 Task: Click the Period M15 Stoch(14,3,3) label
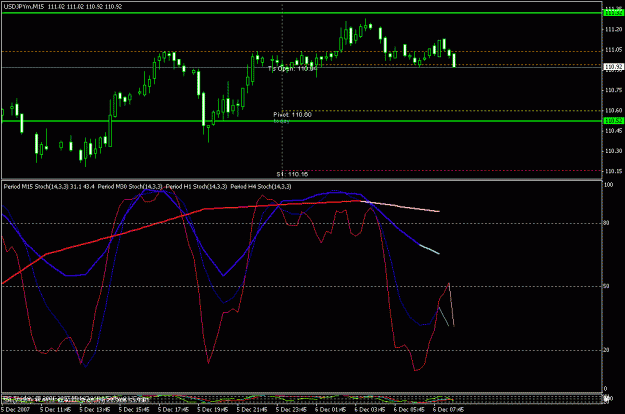coord(36,186)
